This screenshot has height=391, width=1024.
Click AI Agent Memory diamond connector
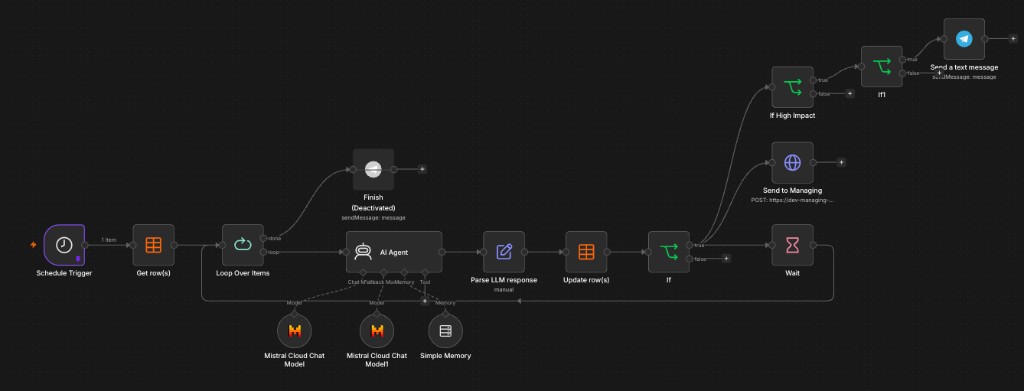(x=404, y=273)
